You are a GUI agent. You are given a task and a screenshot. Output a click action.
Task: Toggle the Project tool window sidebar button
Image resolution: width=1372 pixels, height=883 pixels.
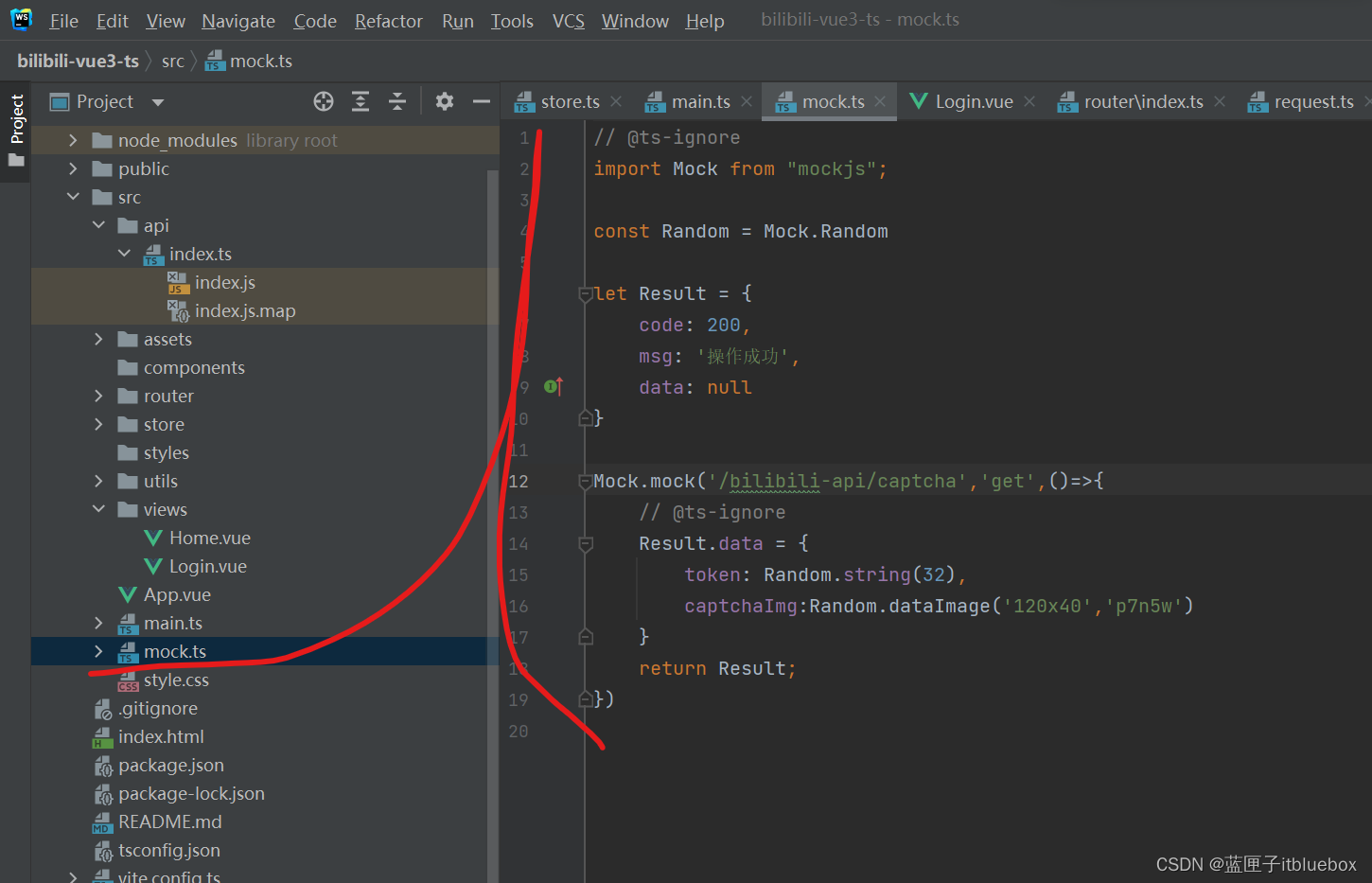(x=16, y=128)
